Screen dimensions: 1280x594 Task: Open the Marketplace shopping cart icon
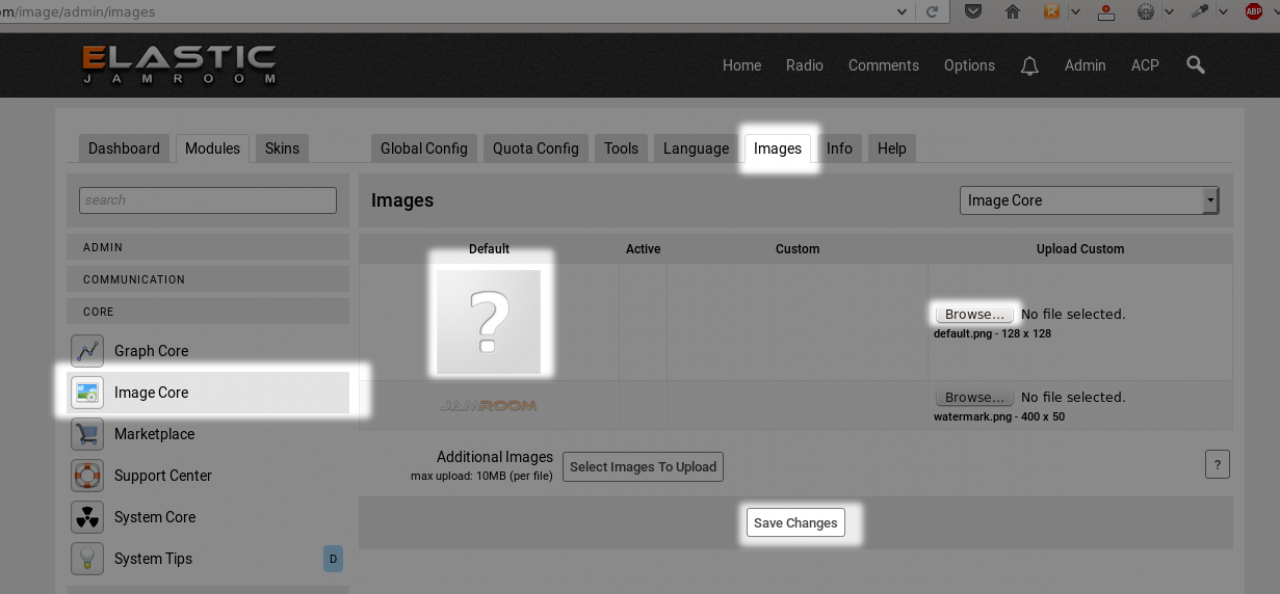87,434
